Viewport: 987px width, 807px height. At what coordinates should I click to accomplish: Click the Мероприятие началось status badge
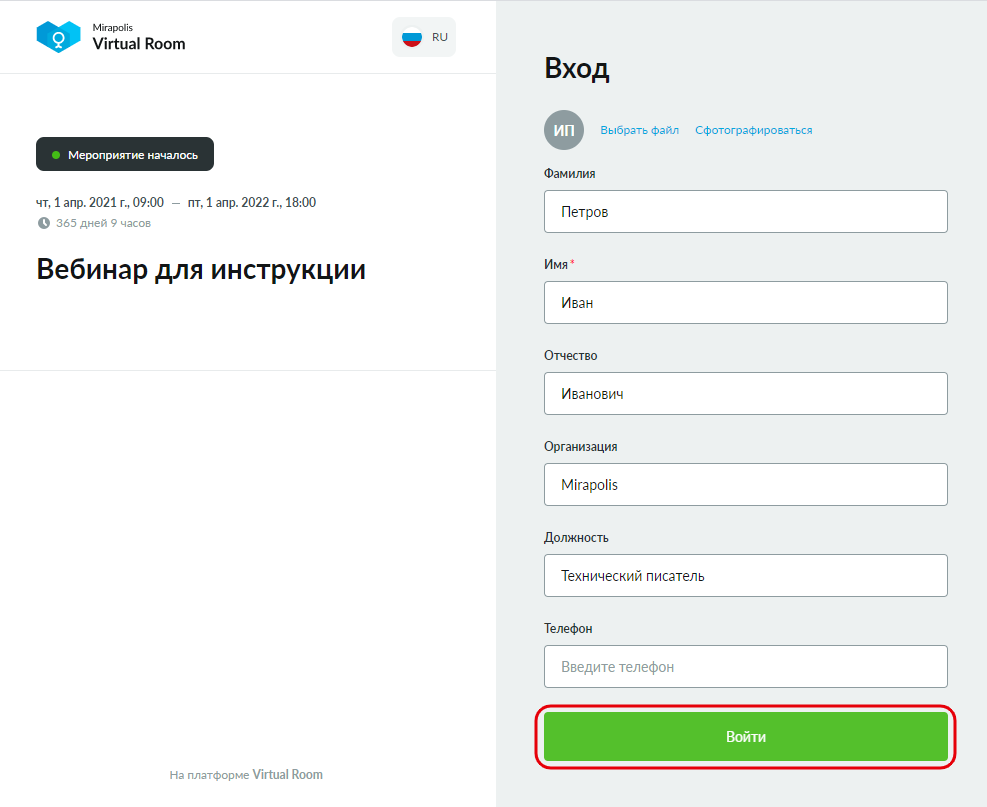pos(125,154)
